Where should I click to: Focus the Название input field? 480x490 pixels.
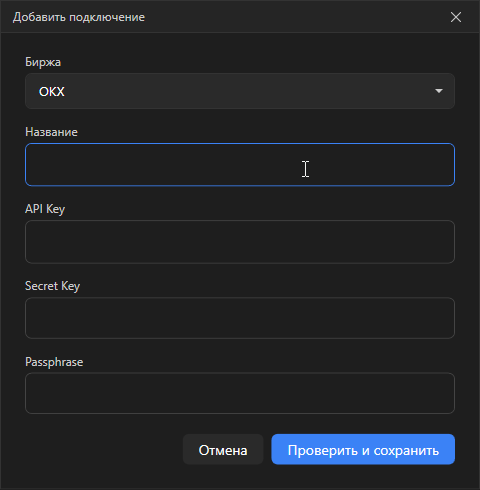click(240, 165)
